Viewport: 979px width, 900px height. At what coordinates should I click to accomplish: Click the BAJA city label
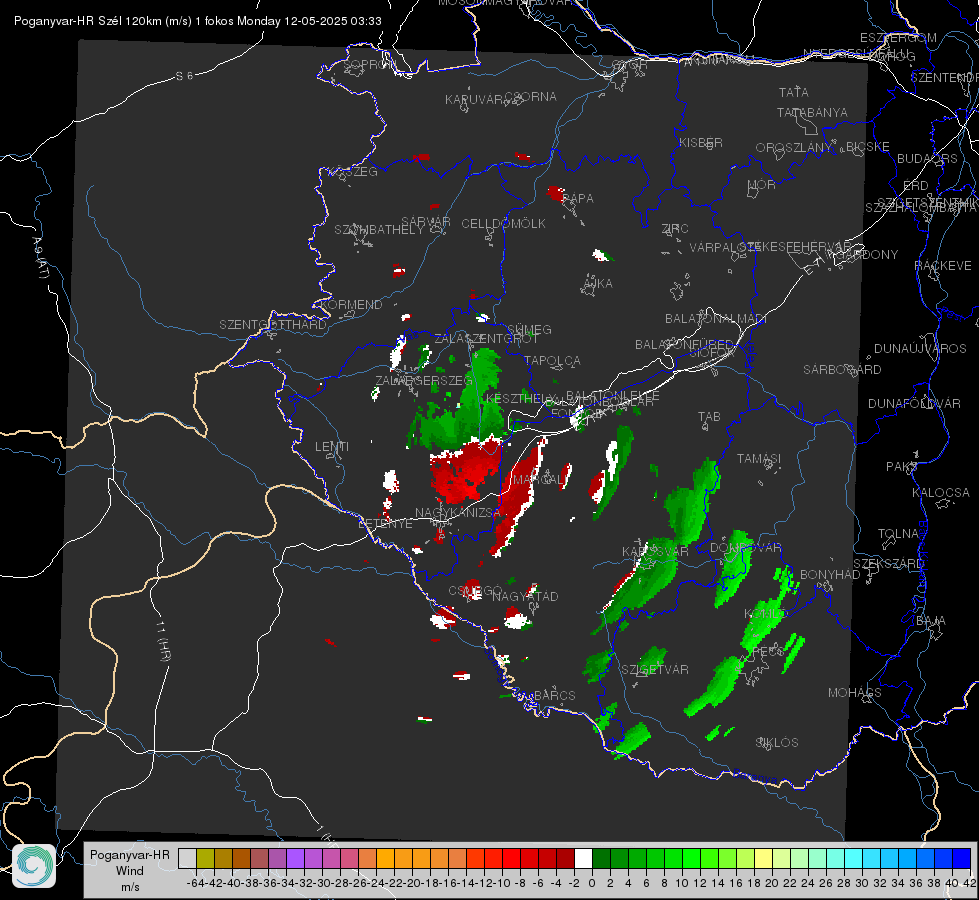coord(931,621)
